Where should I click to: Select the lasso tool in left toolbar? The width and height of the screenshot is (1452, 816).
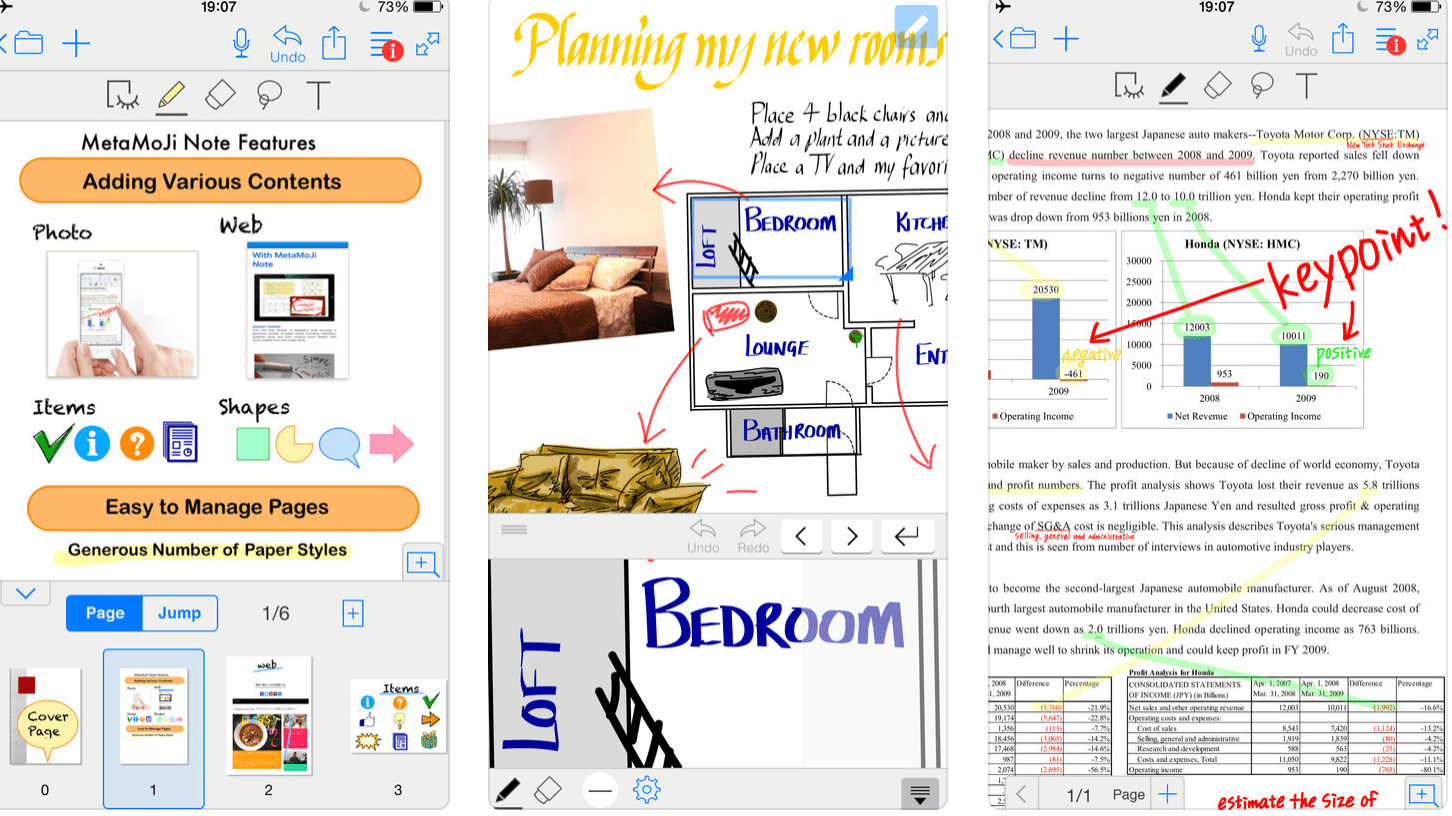pos(268,94)
